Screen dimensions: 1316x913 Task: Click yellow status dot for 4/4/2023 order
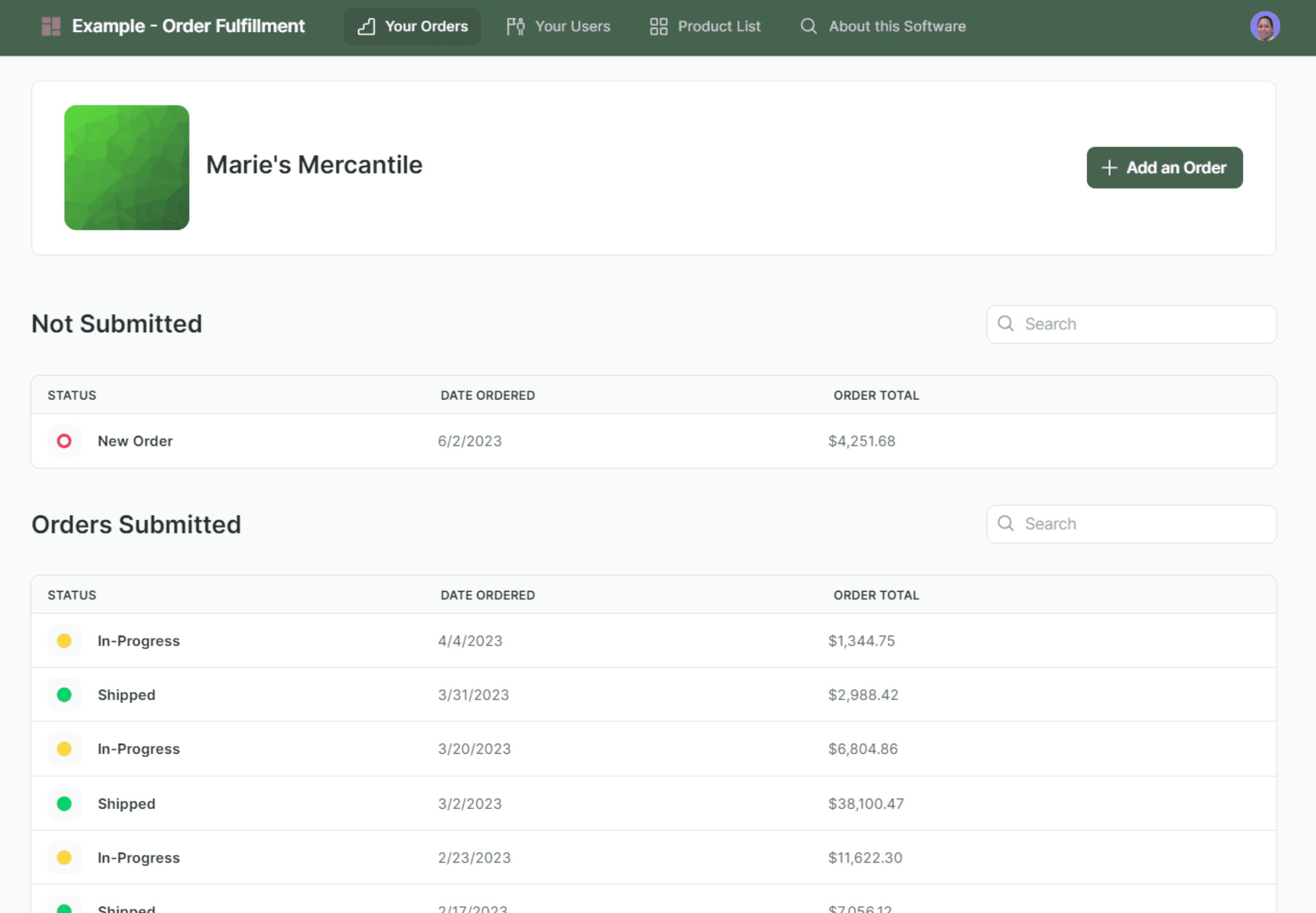pos(64,641)
